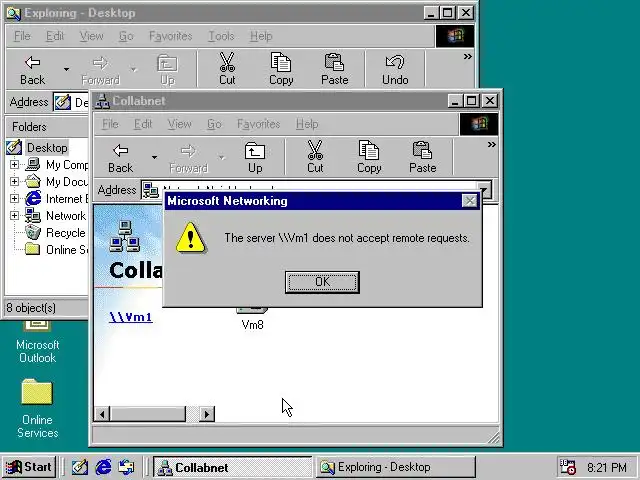Expand the My Documents tree node
The image size is (640, 480).
tap(14, 181)
